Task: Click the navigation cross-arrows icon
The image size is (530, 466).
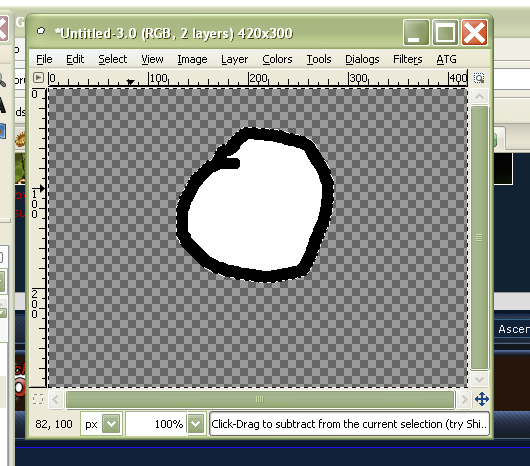Action: pyautogui.click(x=482, y=399)
